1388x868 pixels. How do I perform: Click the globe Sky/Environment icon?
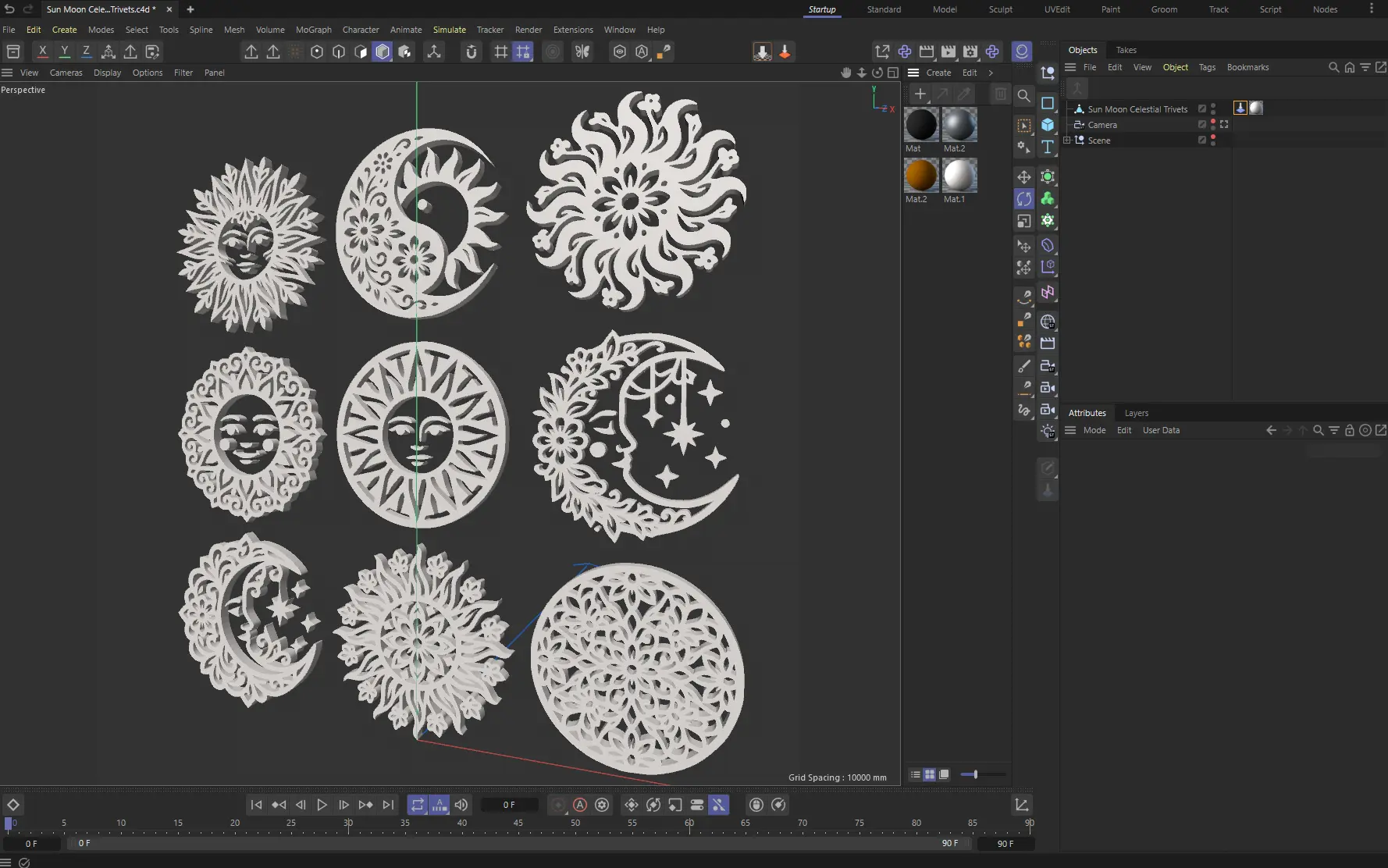(1048, 322)
